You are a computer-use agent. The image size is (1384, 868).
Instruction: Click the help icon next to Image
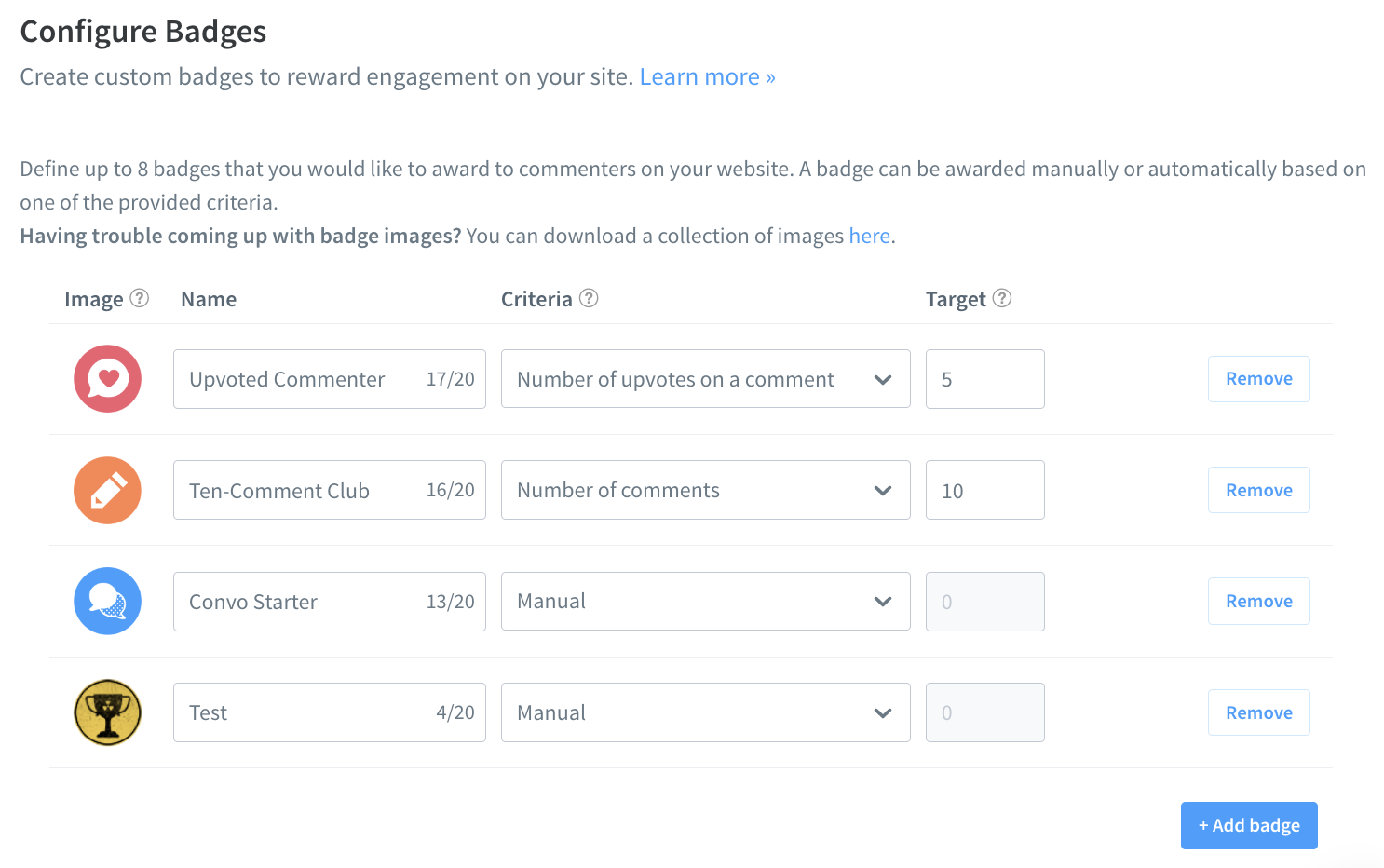coord(139,298)
